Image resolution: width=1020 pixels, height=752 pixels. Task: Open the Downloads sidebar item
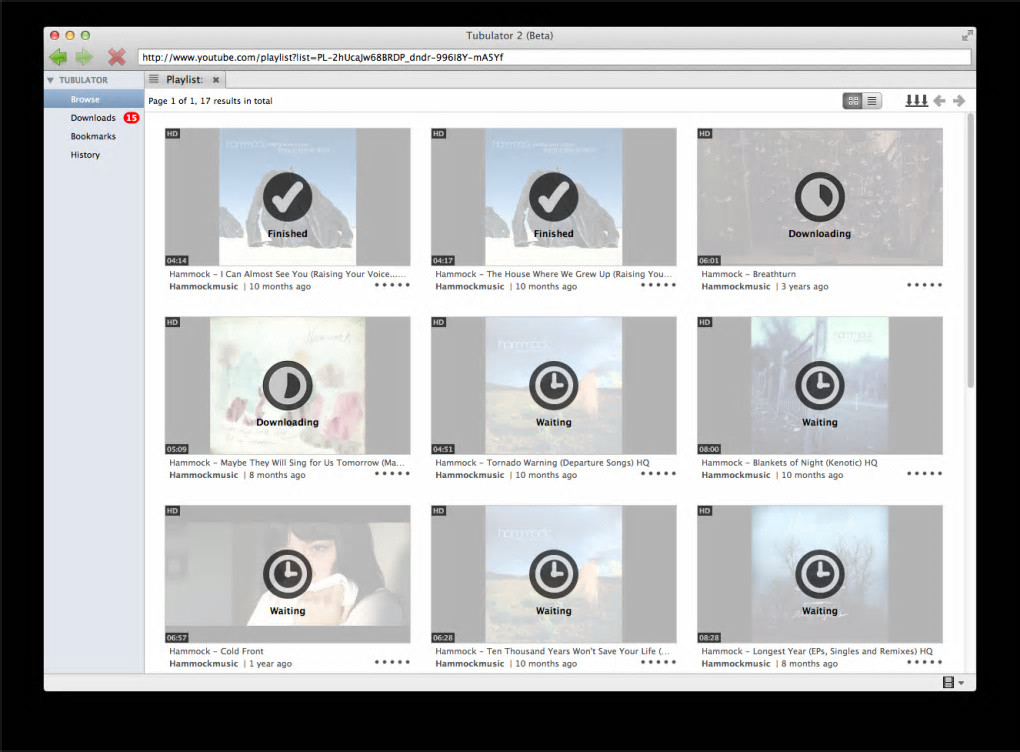click(x=93, y=118)
